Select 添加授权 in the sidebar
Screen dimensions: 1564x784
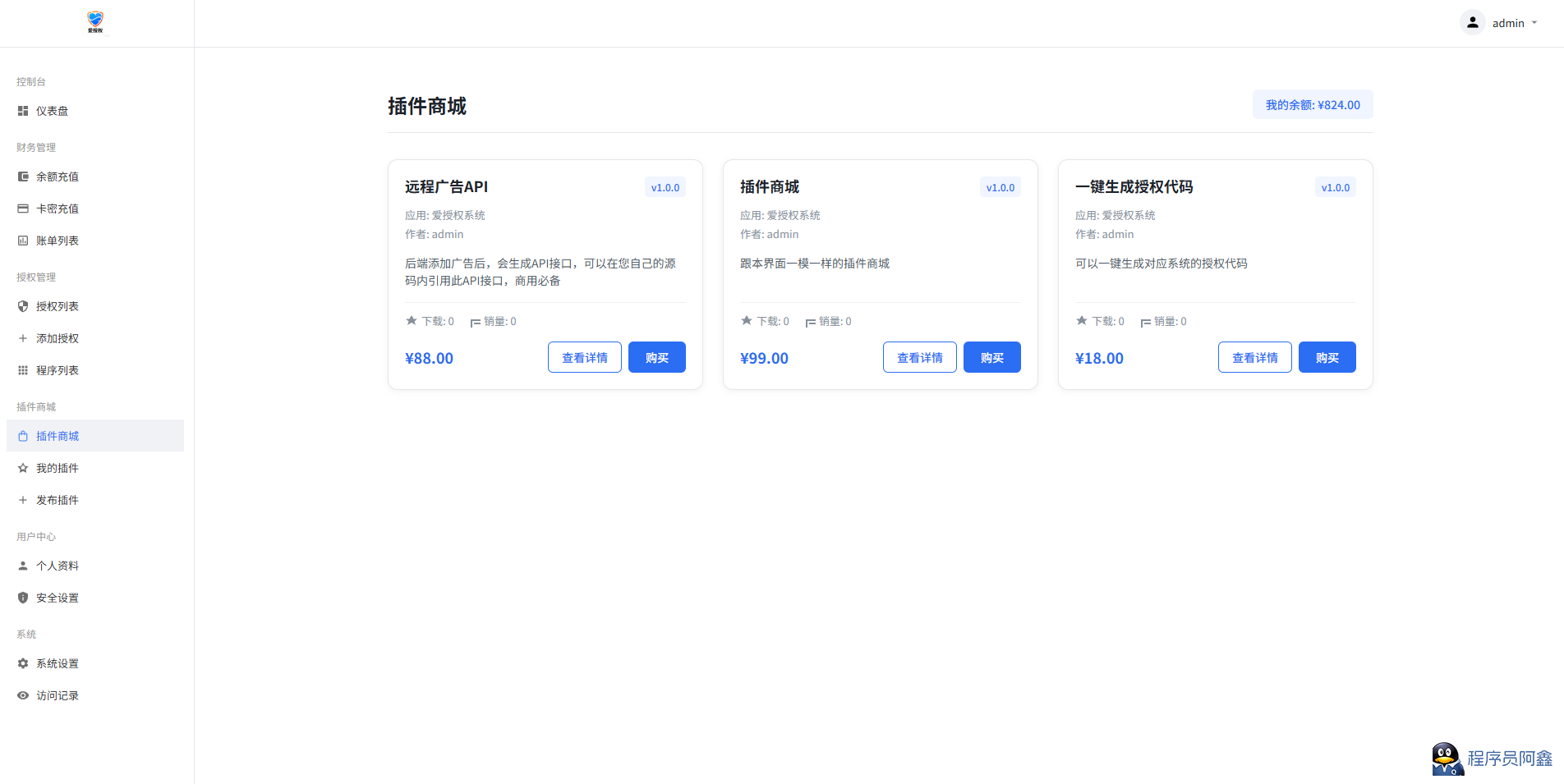click(57, 338)
